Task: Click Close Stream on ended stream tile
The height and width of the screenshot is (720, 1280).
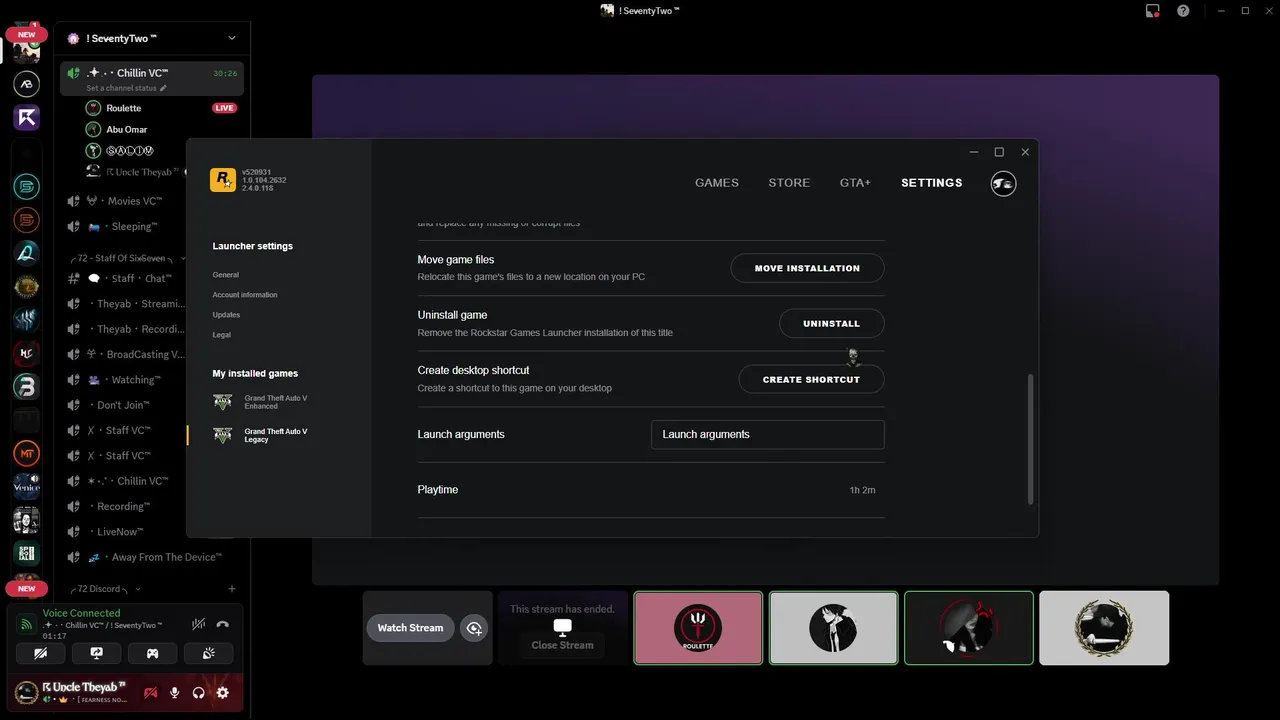Action: pyautogui.click(x=562, y=645)
